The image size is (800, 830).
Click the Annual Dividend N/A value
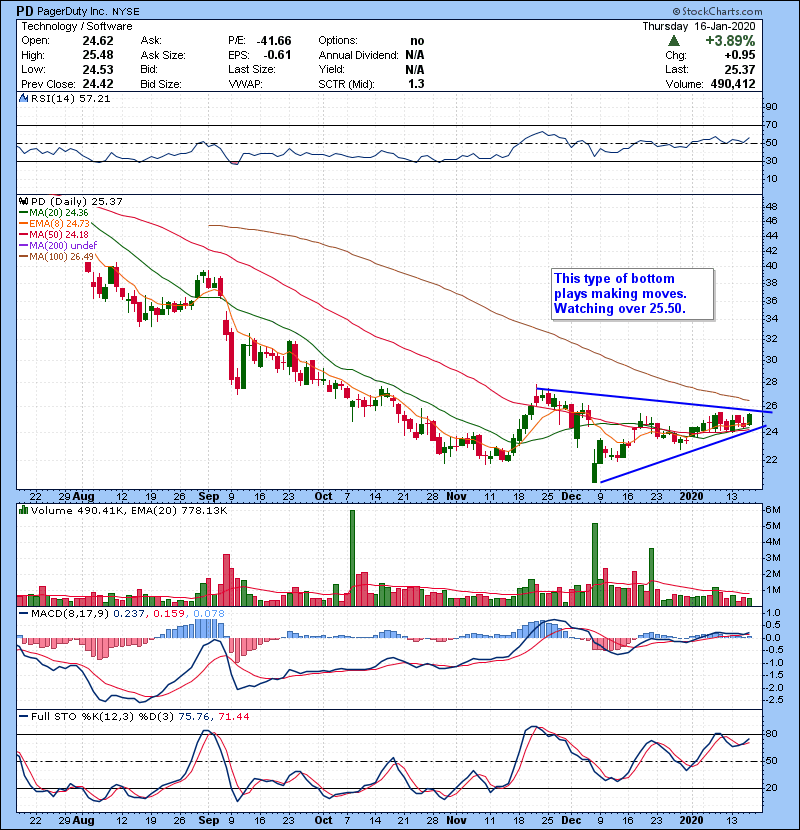pos(415,55)
